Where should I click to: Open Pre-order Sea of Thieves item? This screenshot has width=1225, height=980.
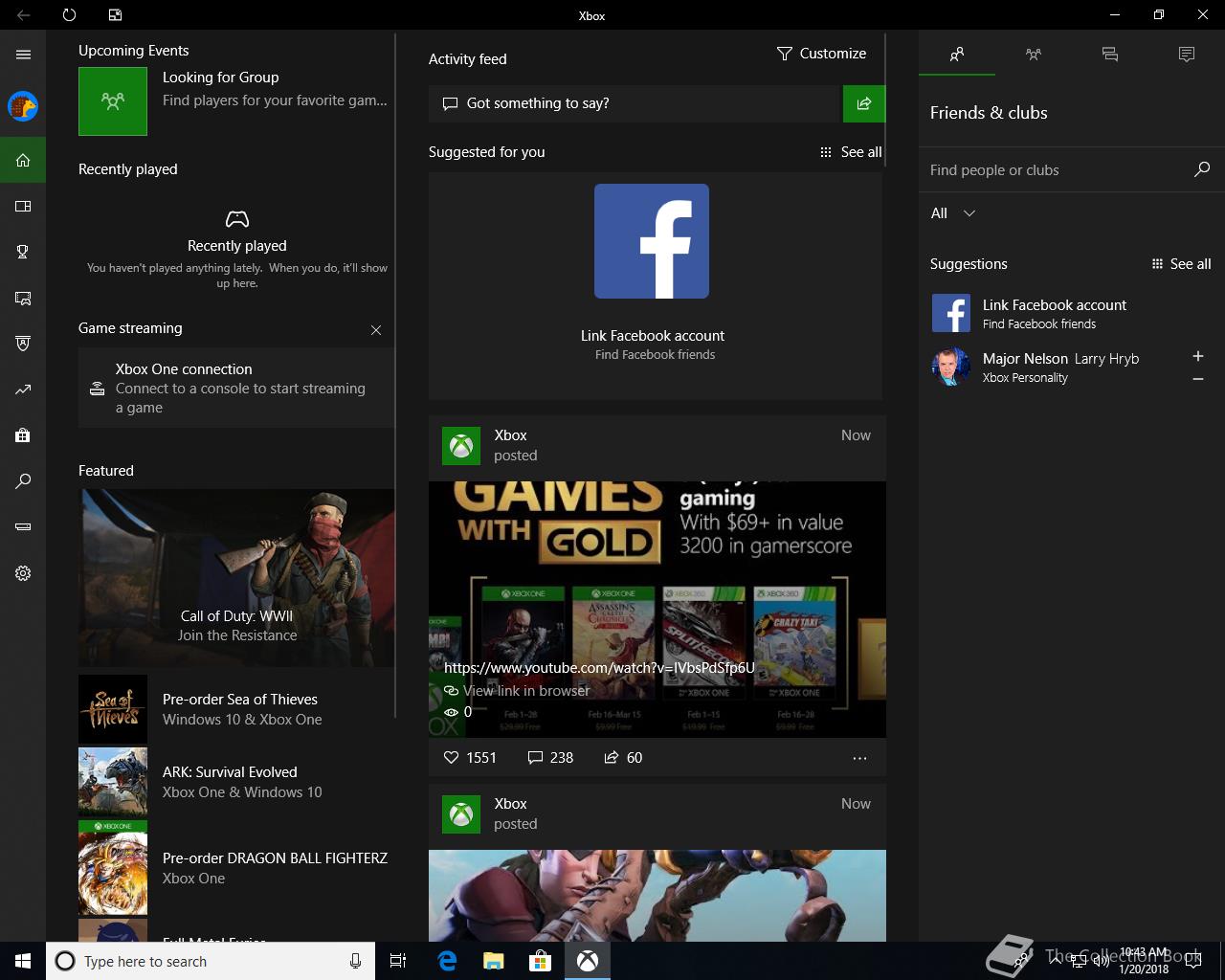[236, 709]
